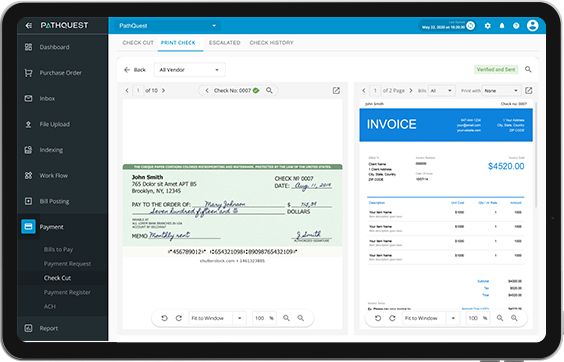The width and height of the screenshot is (564, 362).
Task: Go to previous invoice page
Action: tap(364, 91)
